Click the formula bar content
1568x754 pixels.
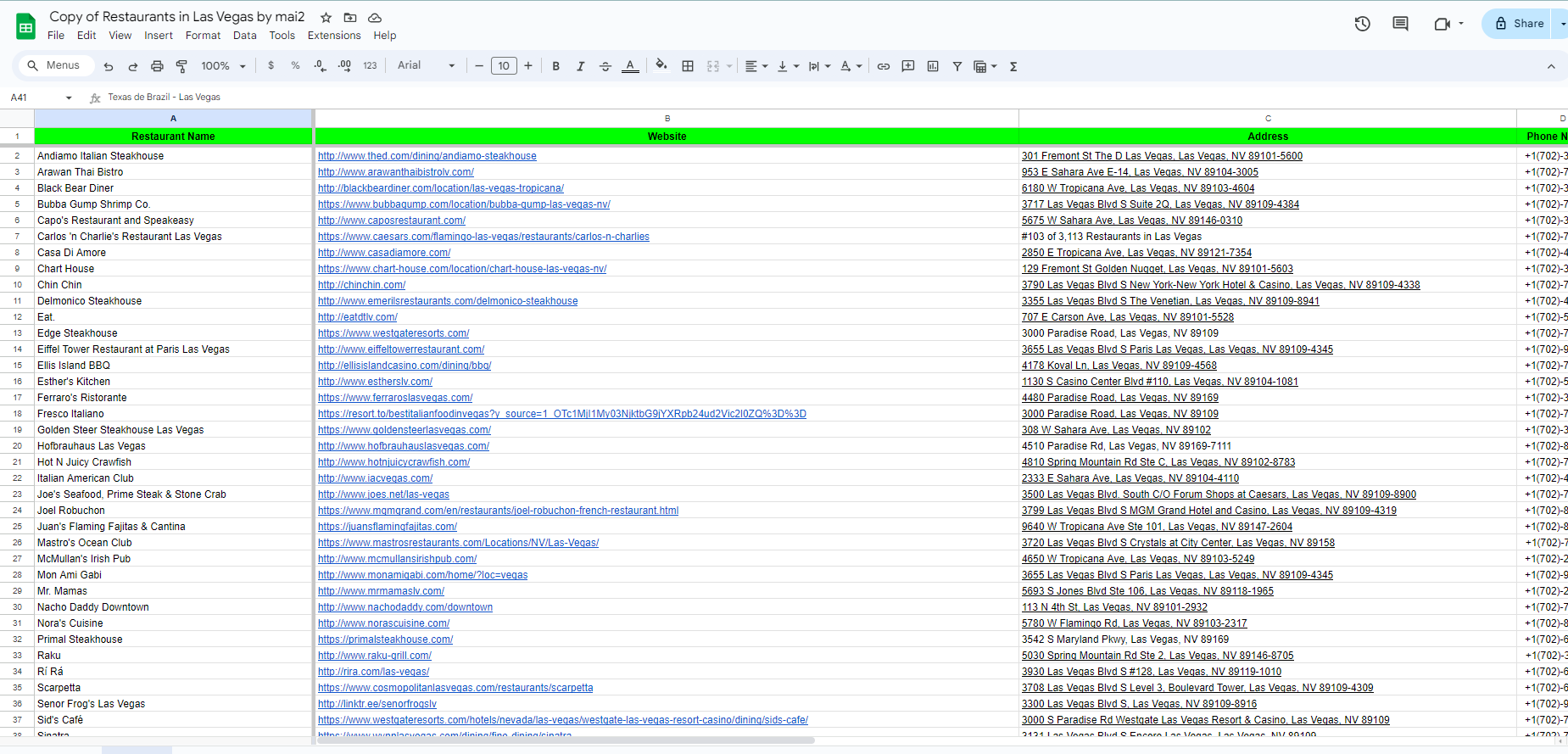click(x=164, y=98)
